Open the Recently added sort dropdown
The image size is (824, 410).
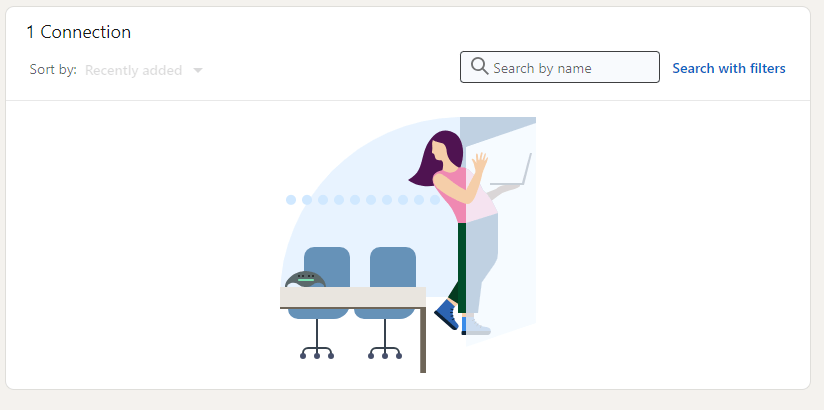coord(143,70)
